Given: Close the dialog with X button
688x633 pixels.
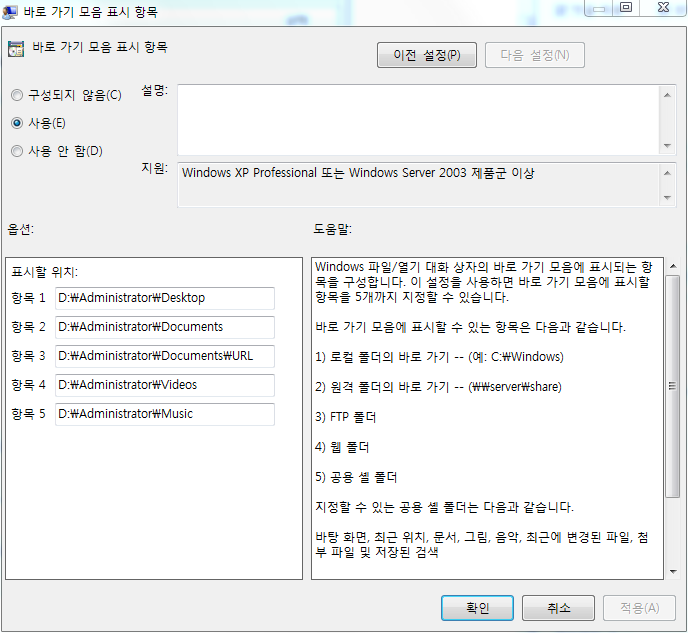Looking at the screenshot, I should (x=663, y=8).
